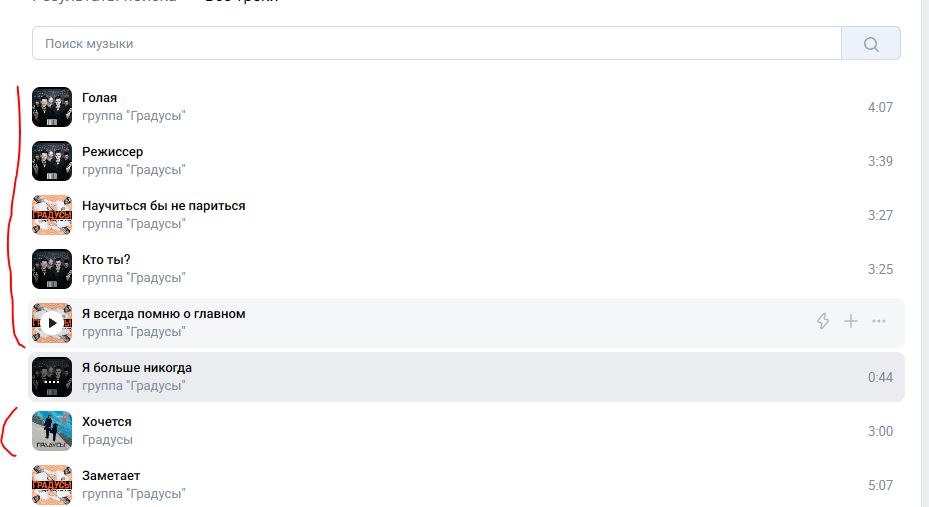This screenshot has height=507, width=929.
Task: Select the track title Заметает
Action: [x=111, y=476]
